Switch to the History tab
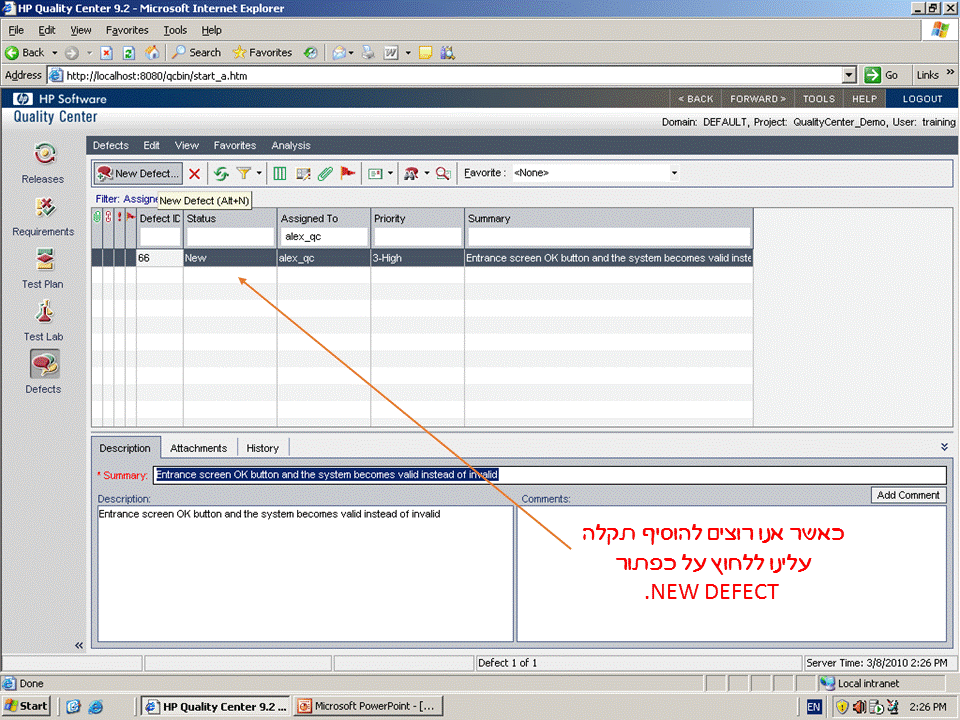This screenshot has width=960, height=720. [x=262, y=448]
